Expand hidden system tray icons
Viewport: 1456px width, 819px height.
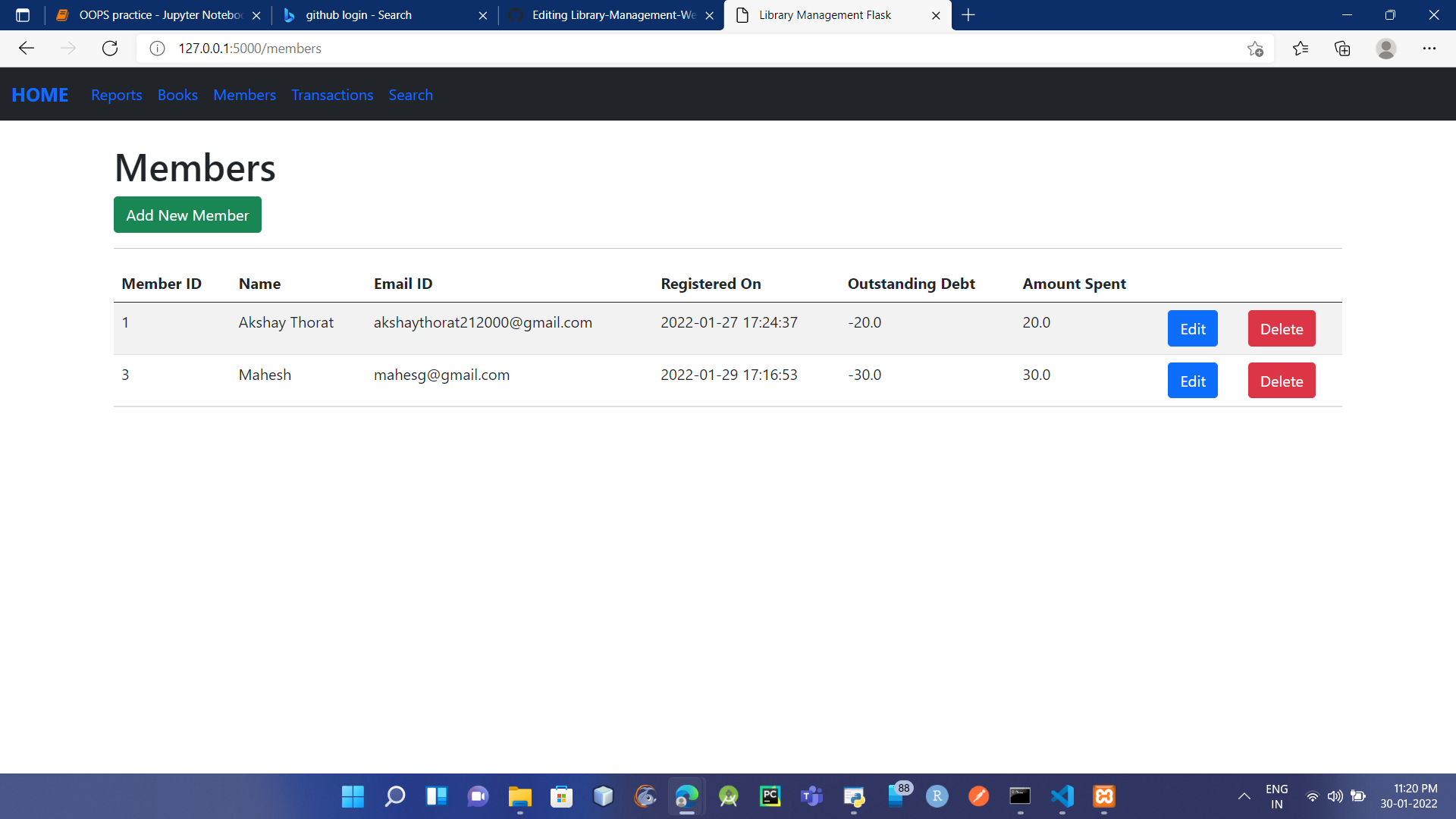1244,796
